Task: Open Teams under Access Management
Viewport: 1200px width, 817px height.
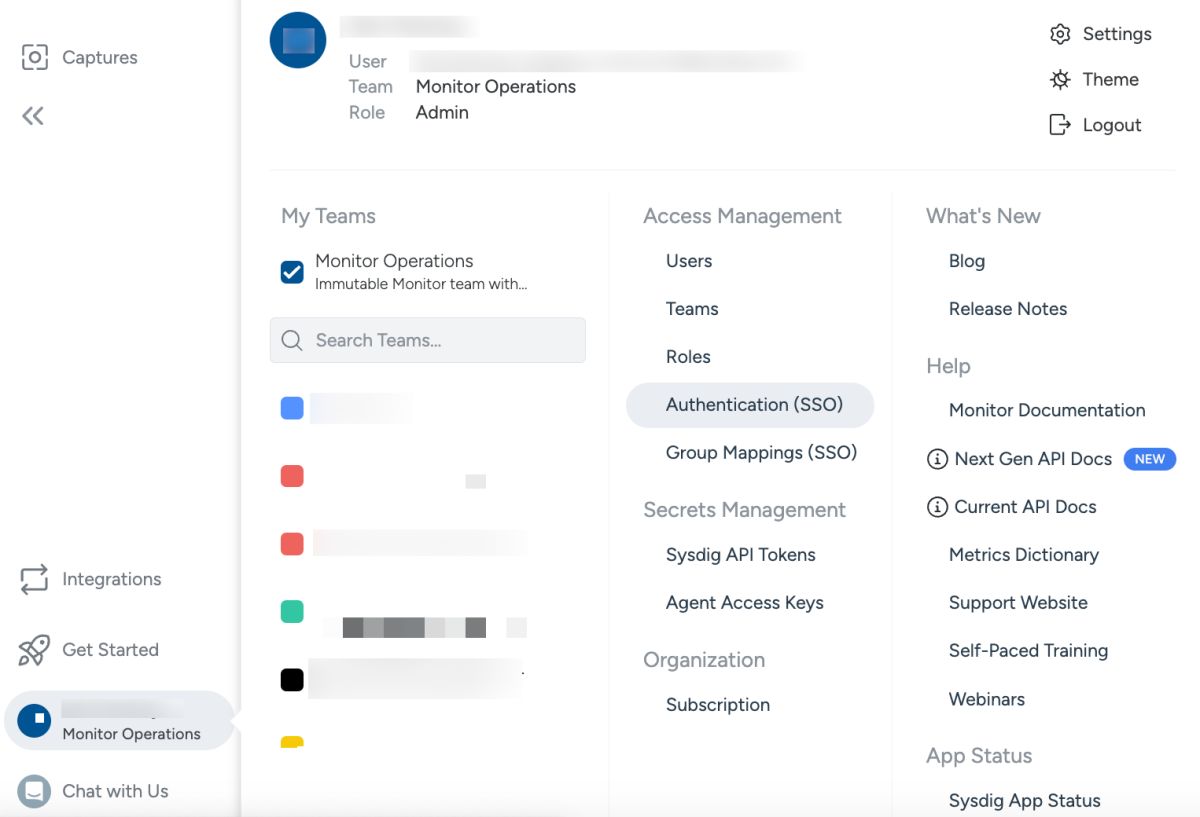Action: coord(692,309)
